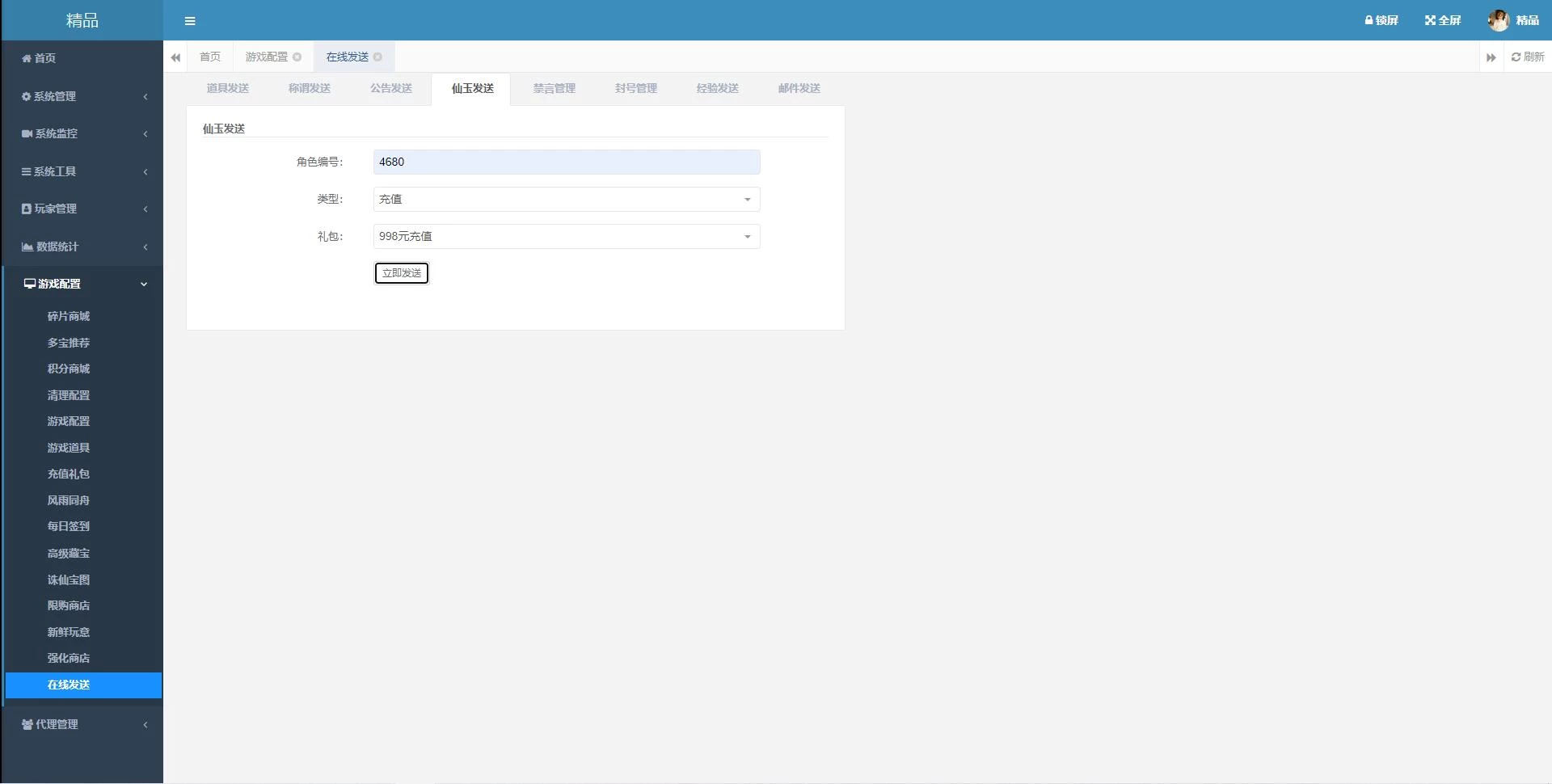Refresh page using 刷新 icon
The image size is (1552, 784).
pyautogui.click(x=1516, y=57)
